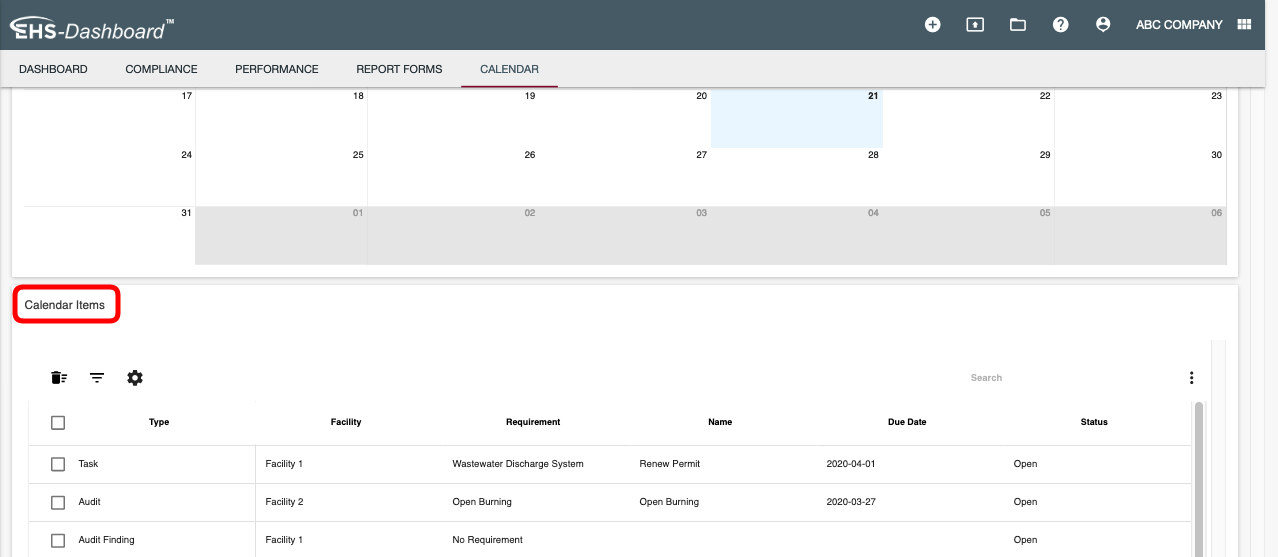Open the filter list icon
Viewport: 1278px width, 557px height.
pyautogui.click(x=97, y=378)
